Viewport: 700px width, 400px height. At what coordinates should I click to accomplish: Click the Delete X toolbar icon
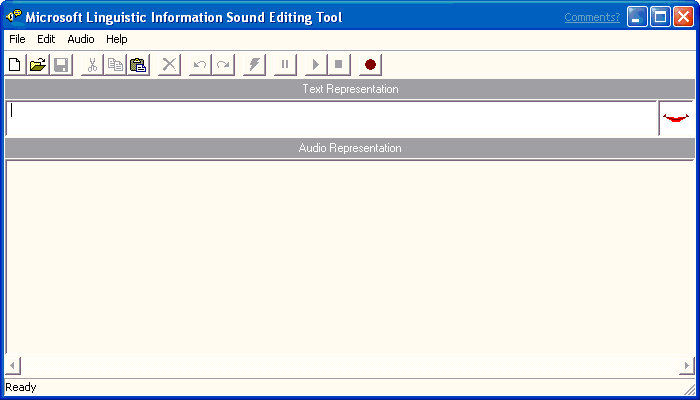[169, 65]
